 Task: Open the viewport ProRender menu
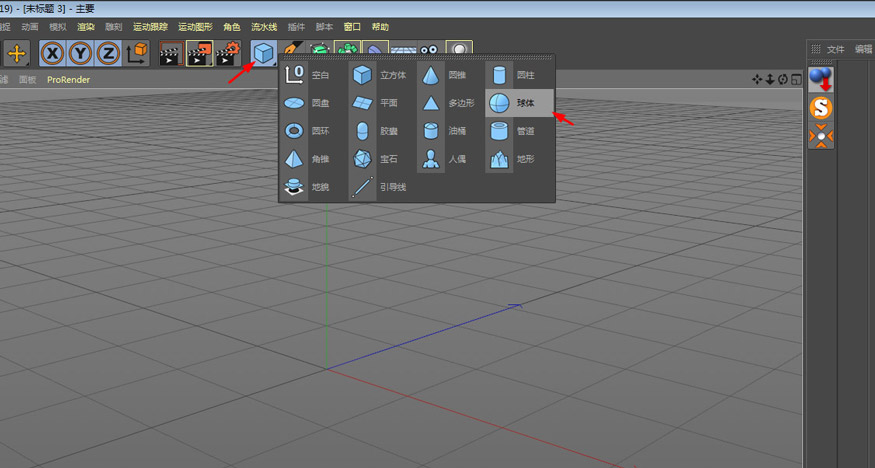pos(68,80)
